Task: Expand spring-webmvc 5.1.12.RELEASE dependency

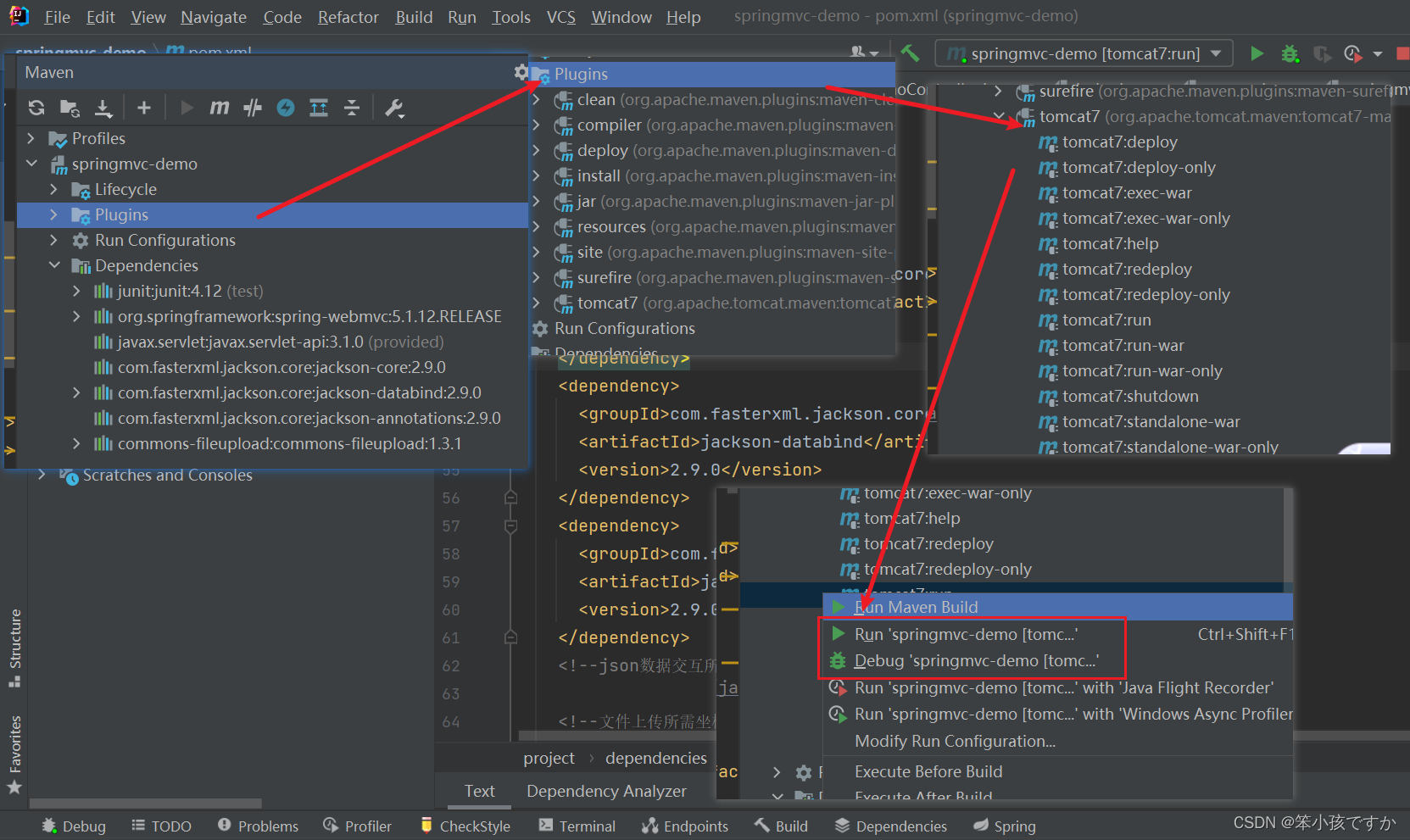Action: point(77,316)
